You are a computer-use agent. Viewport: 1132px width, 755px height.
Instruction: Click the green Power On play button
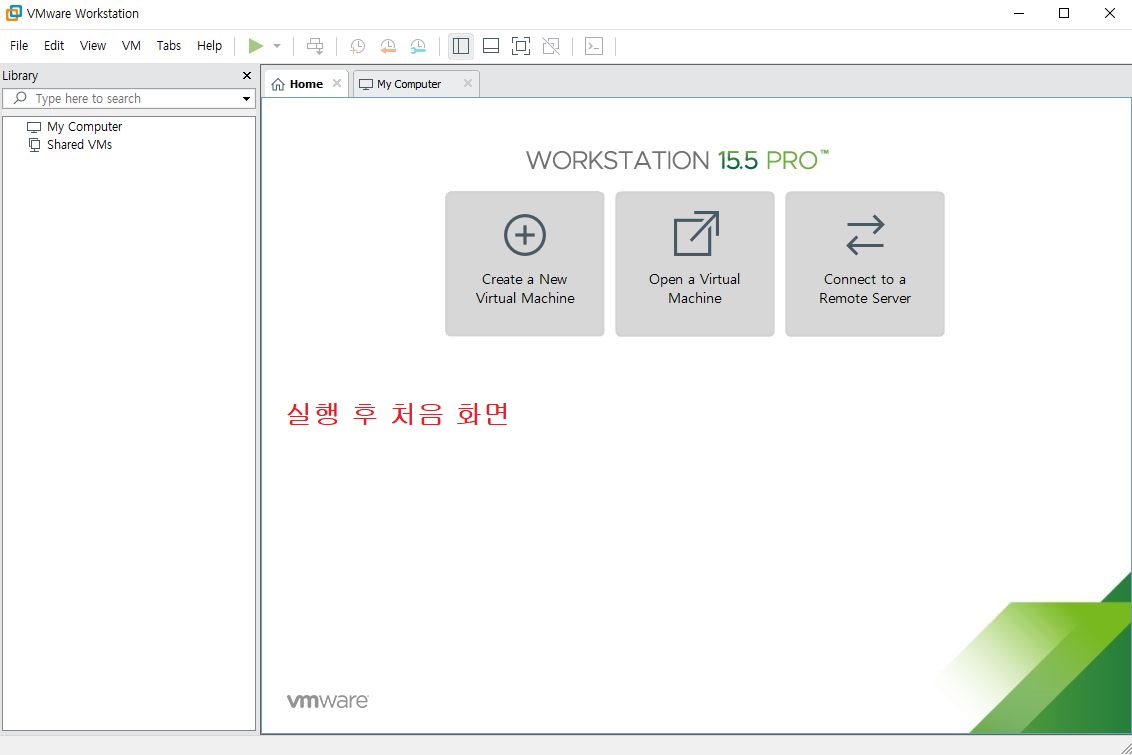(256, 46)
